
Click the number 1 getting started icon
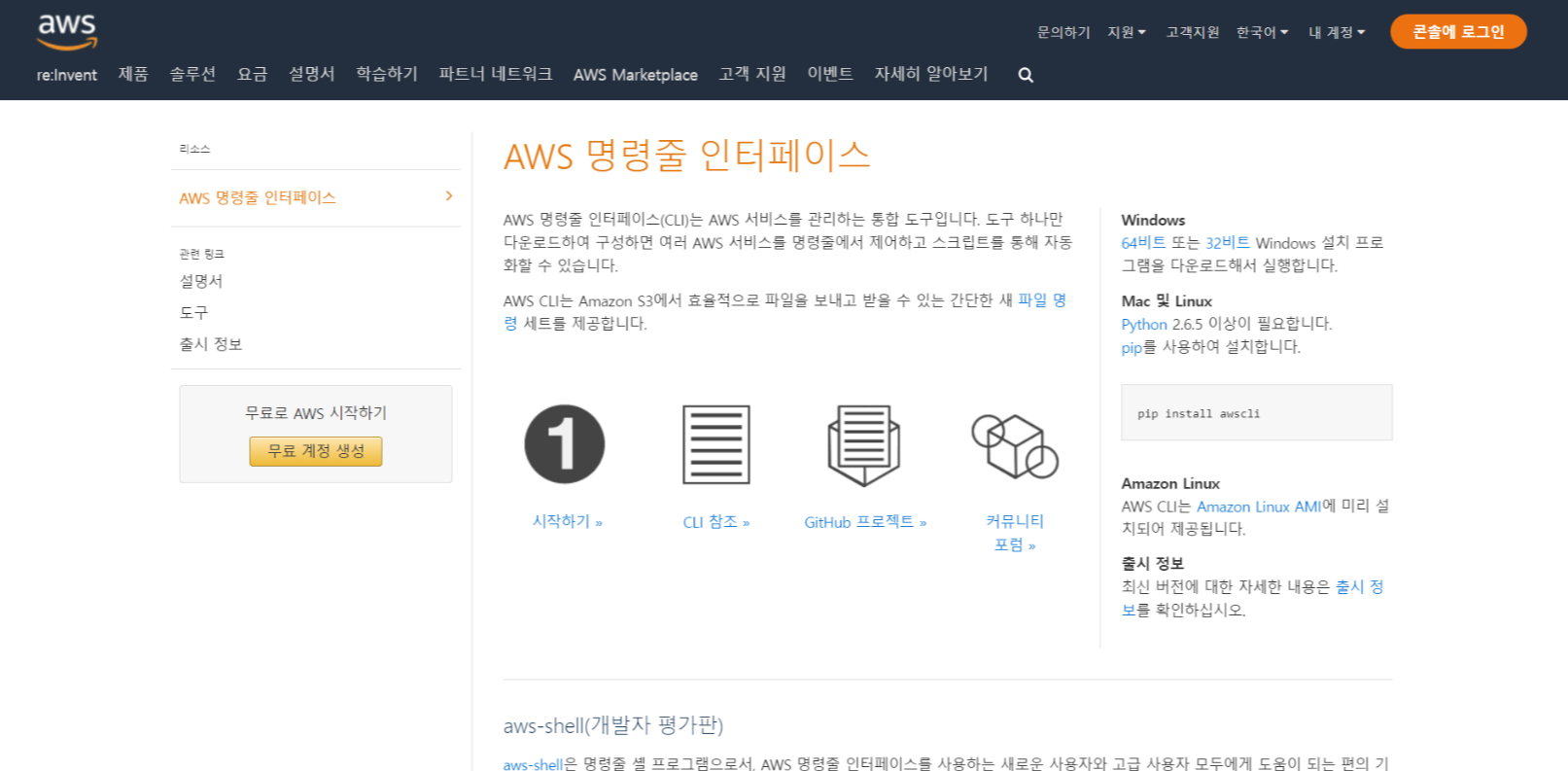point(565,444)
